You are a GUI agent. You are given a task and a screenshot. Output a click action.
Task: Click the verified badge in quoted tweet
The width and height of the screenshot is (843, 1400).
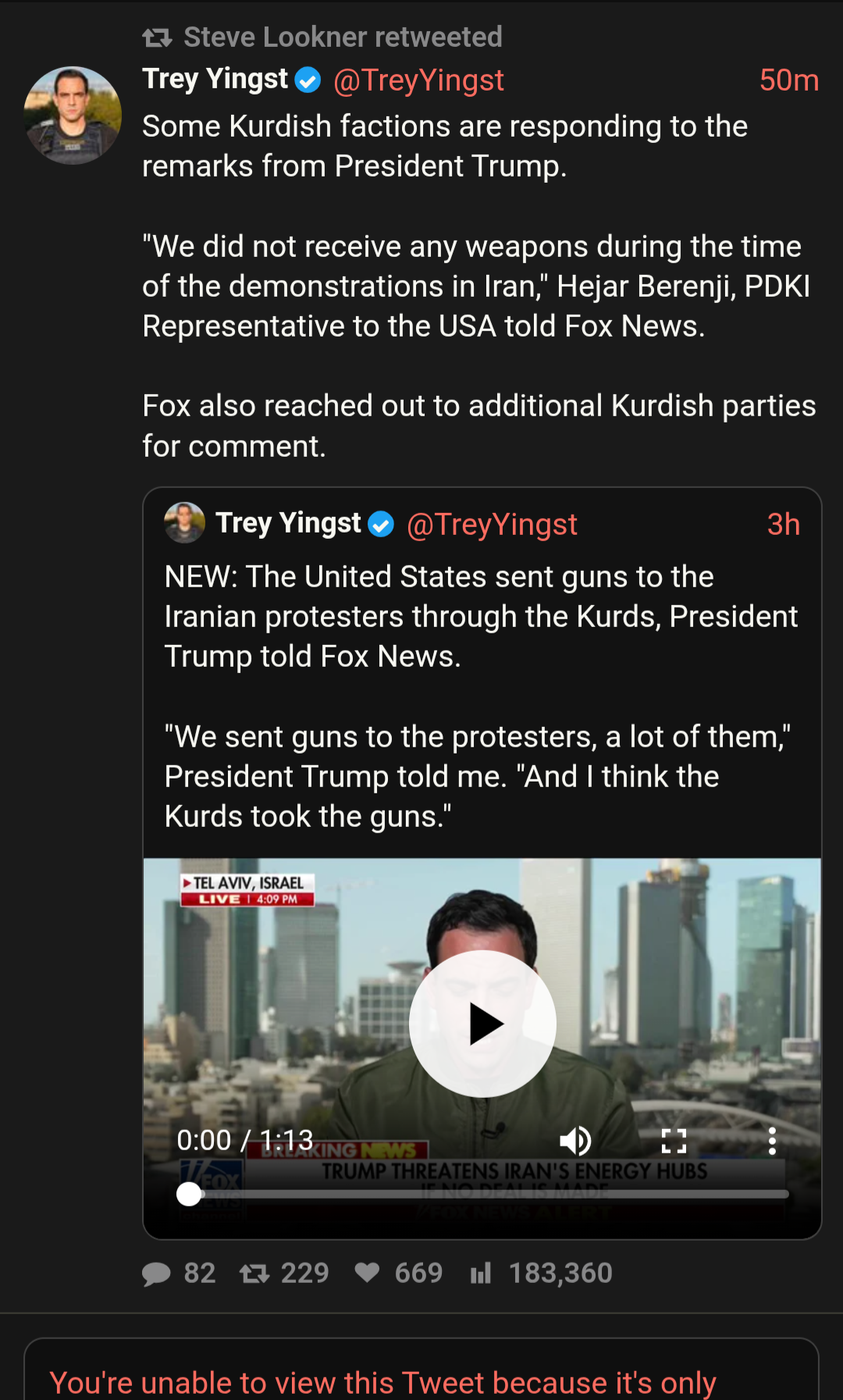(x=381, y=524)
